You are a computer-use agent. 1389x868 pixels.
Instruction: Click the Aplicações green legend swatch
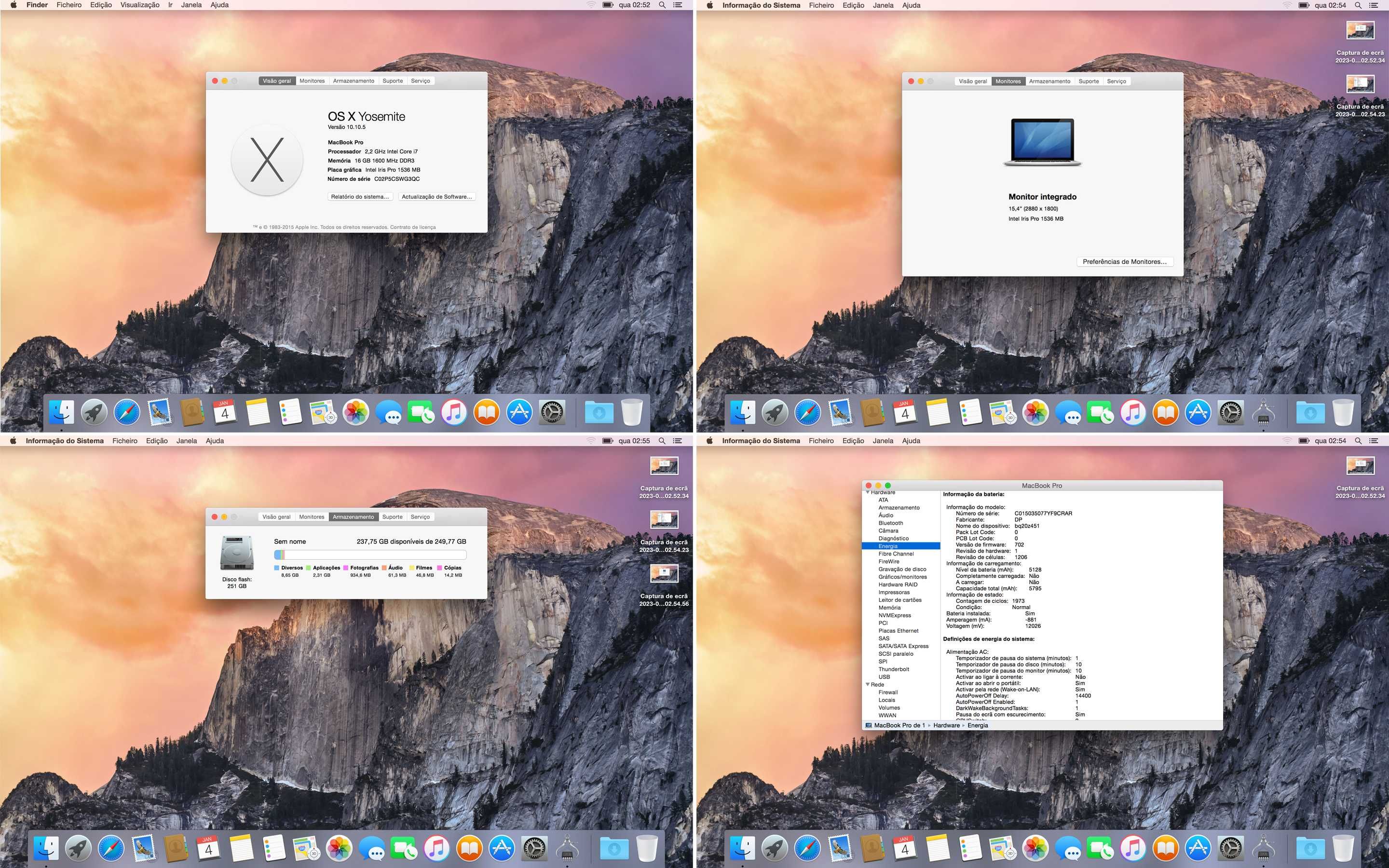tap(308, 568)
